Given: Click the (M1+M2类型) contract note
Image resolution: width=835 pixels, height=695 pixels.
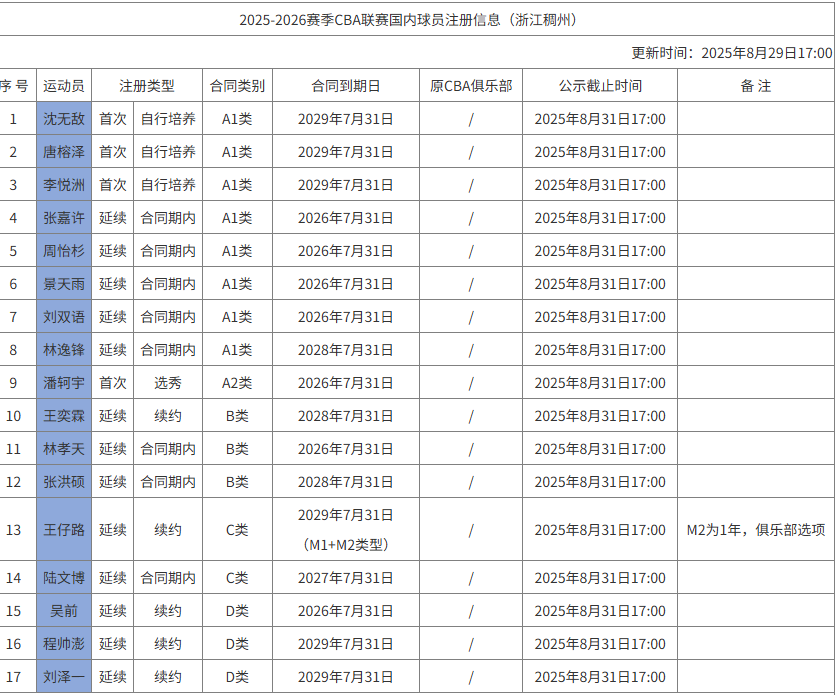Looking at the screenshot, I should coord(346,545).
